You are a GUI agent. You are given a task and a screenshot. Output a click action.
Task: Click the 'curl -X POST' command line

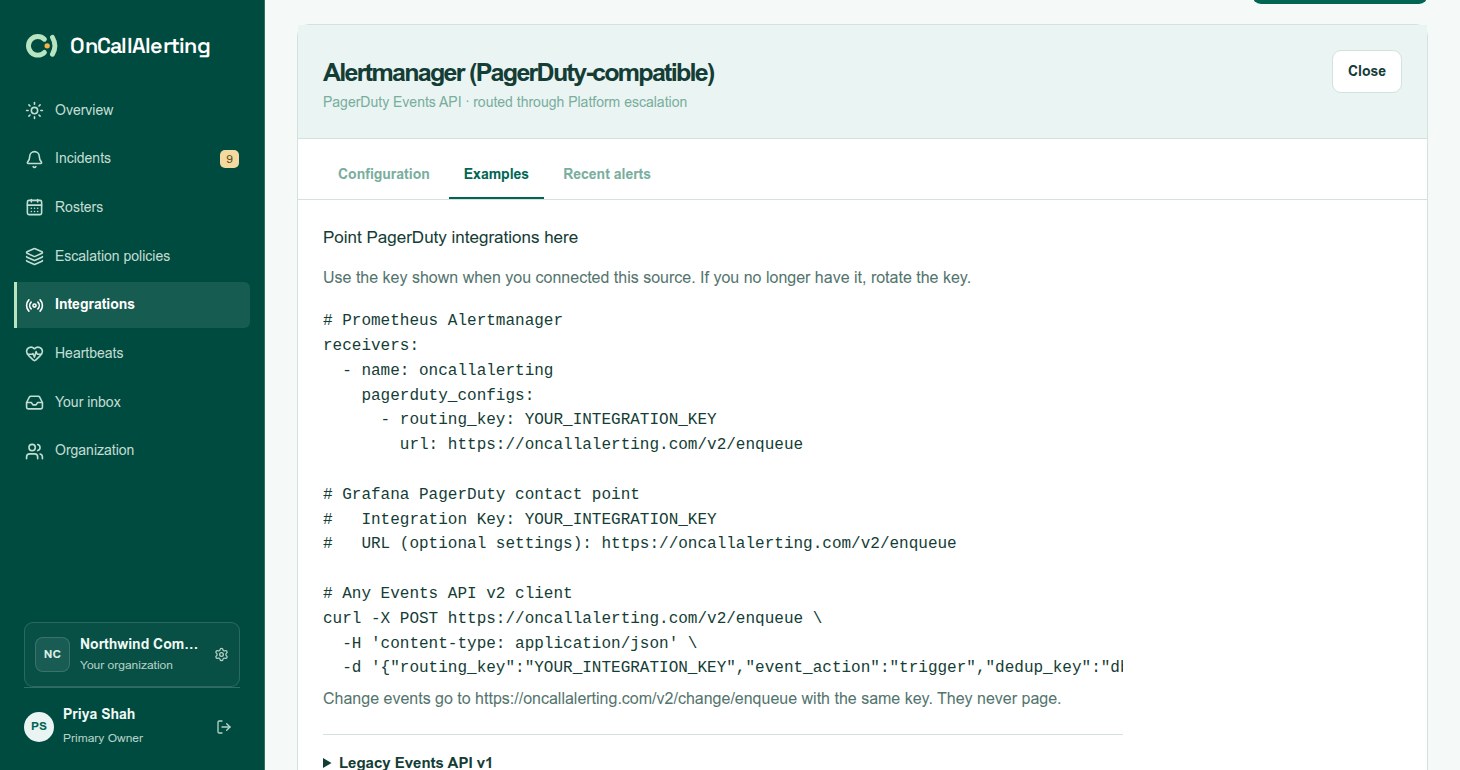point(572,618)
